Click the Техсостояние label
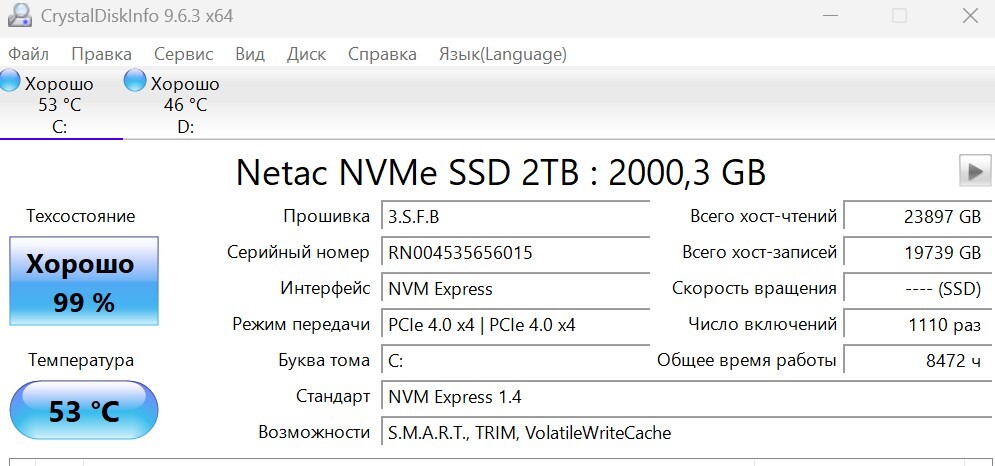The image size is (995, 466). 81,216
